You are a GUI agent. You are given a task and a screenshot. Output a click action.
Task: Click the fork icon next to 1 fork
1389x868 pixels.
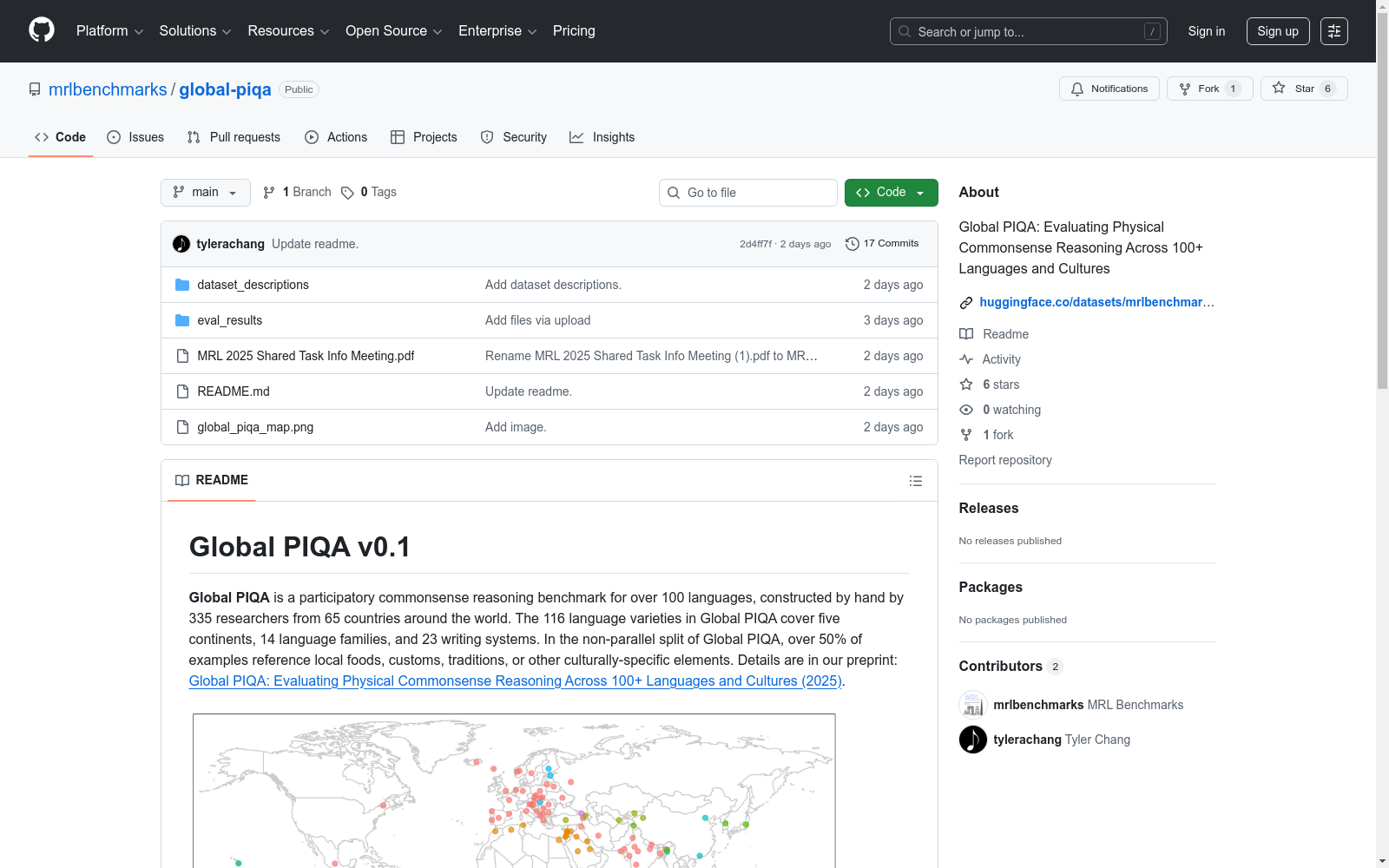pyautogui.click(x=966, y=435)
